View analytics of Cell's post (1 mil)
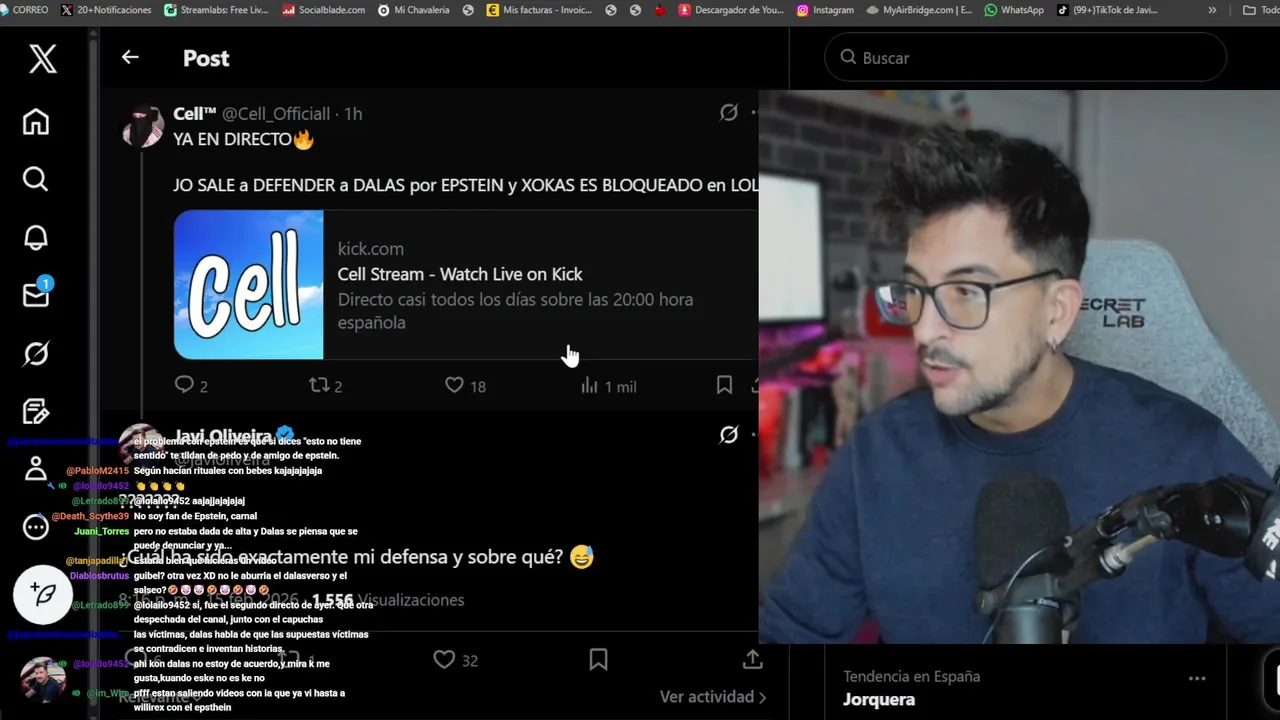Viewport: 1280px width, 720px height. (x=608, y=385)
